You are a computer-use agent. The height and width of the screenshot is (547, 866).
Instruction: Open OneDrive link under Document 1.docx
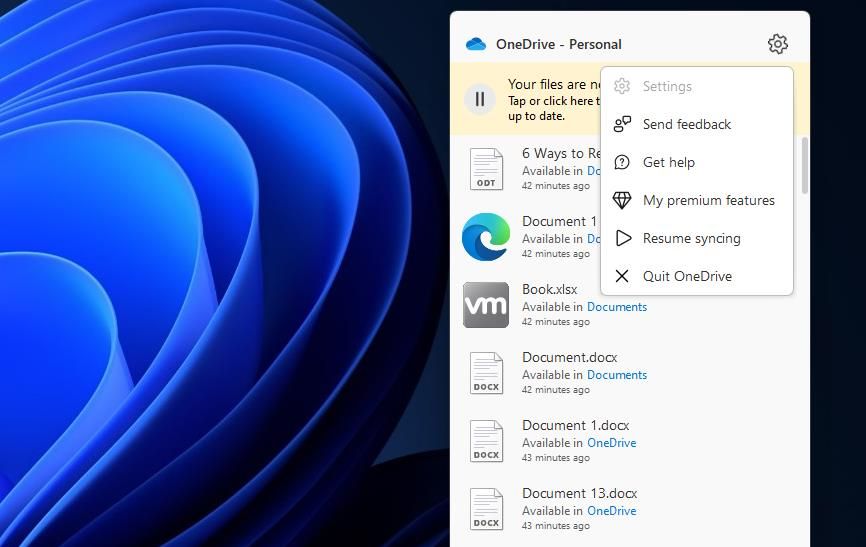click(611, 443)
